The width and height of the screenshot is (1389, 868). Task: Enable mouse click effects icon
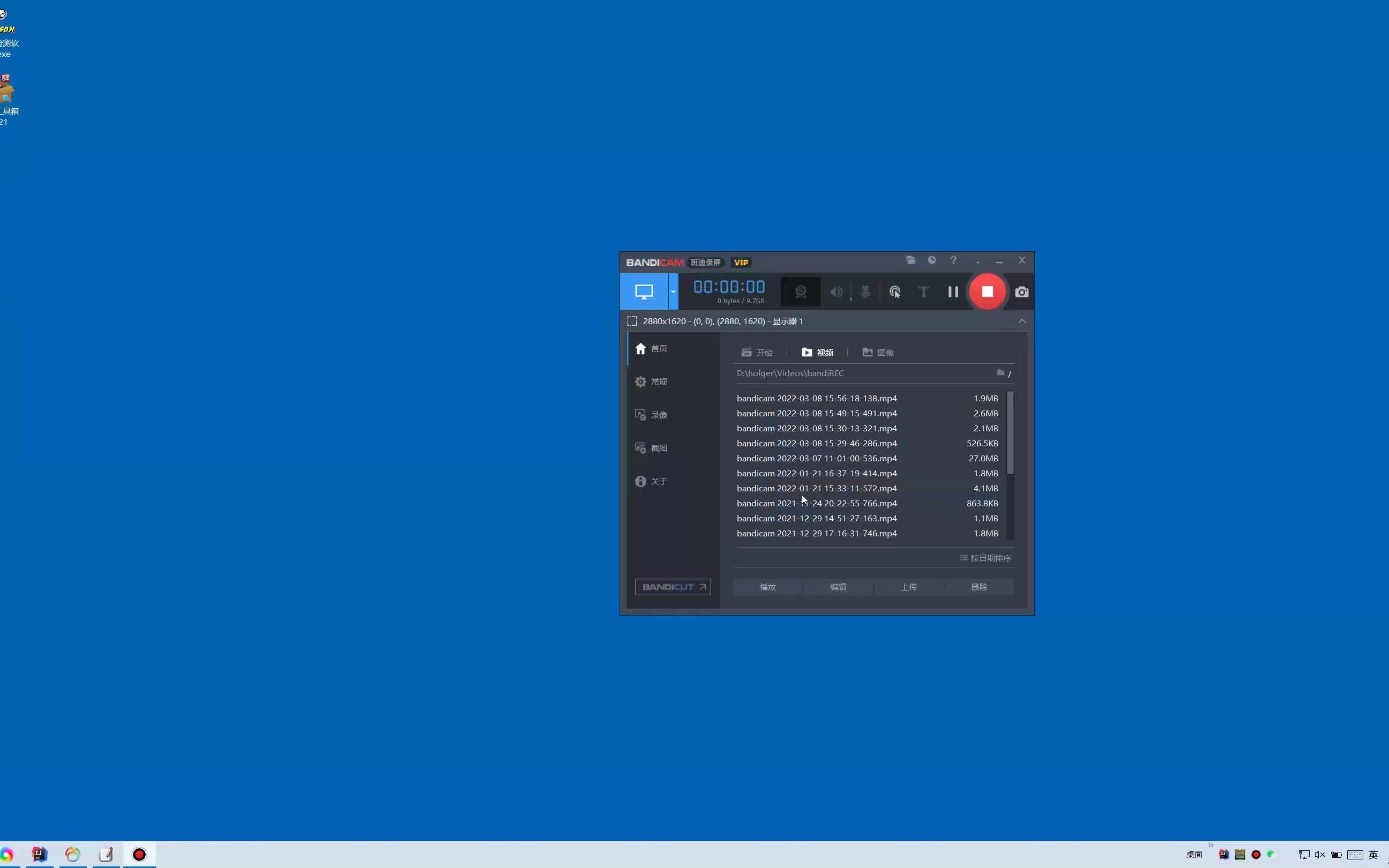point(894,291)
